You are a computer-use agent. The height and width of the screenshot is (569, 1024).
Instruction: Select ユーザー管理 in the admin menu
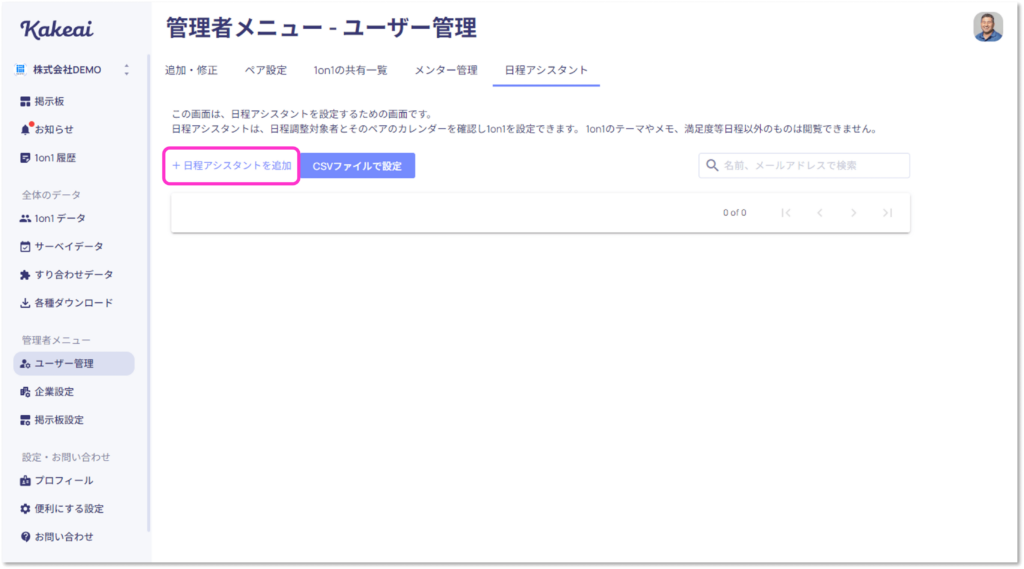(x=74, y=363)
